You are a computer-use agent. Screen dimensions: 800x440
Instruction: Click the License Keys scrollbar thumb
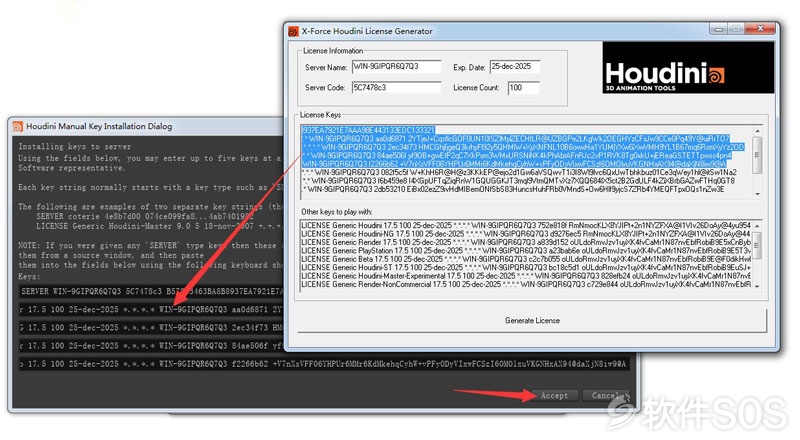coord(757,155)
